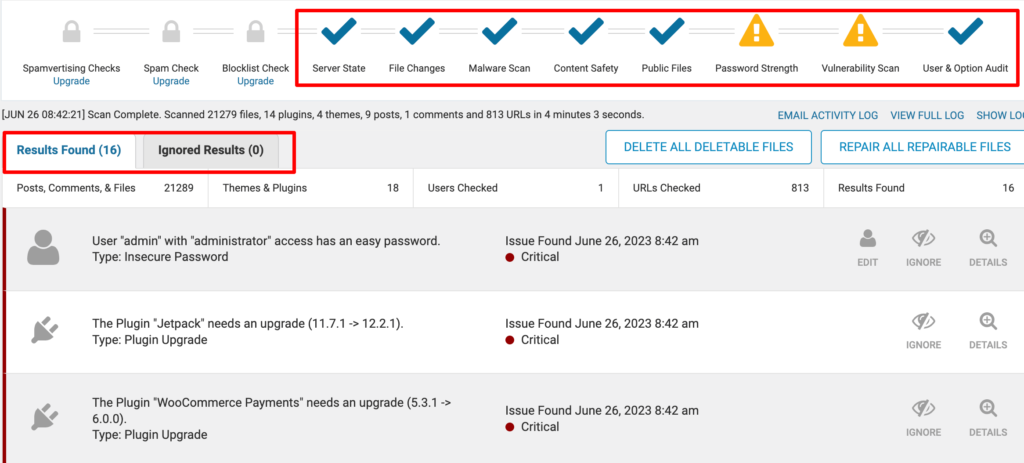This screenshot has width=1024, height=463.
Task: Open the Email Activity Log link
Action: coord(827,116)
